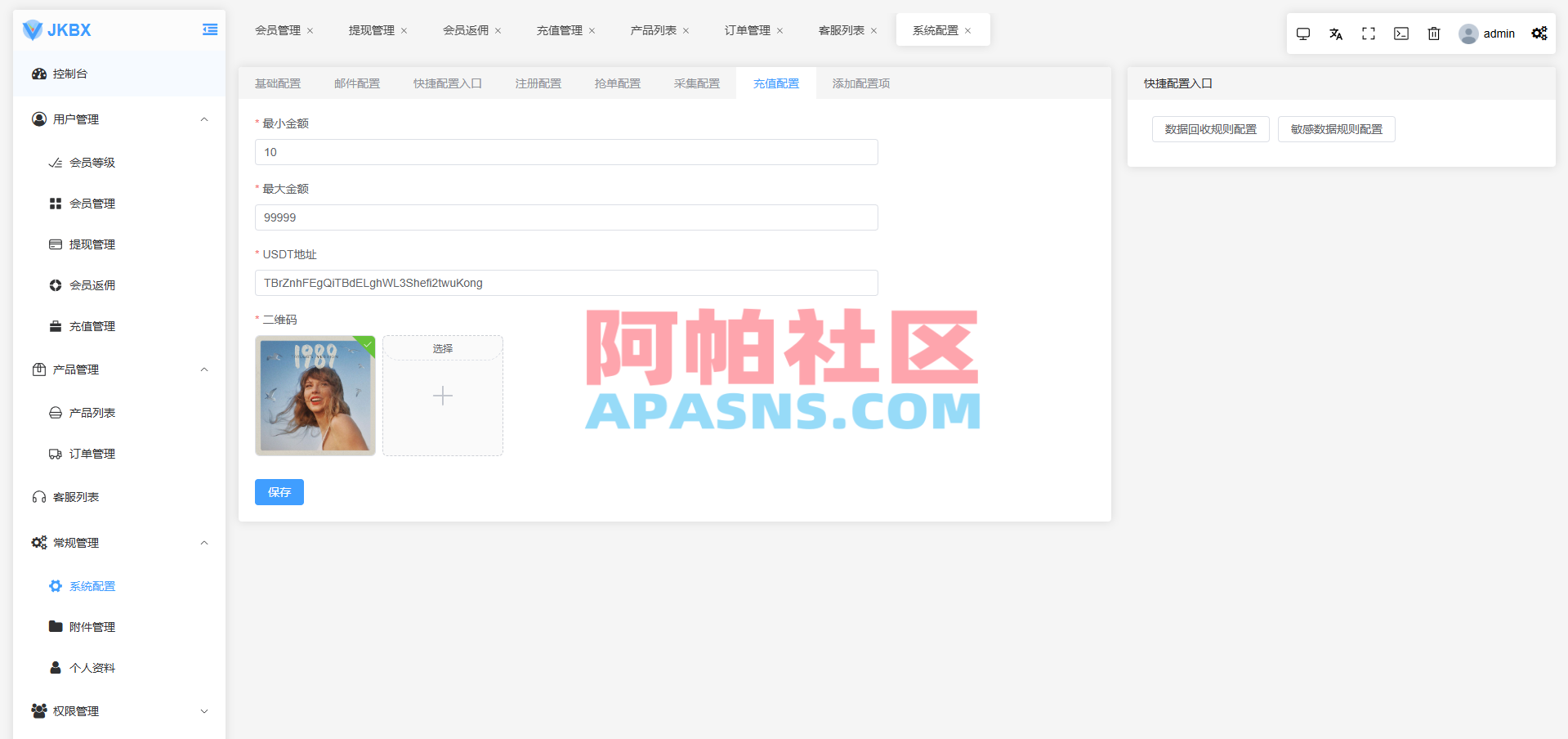Open 控制台 dashboard in sidebar
The height and width of the screenshot is (739, 1568).
(x=119, y=74)
